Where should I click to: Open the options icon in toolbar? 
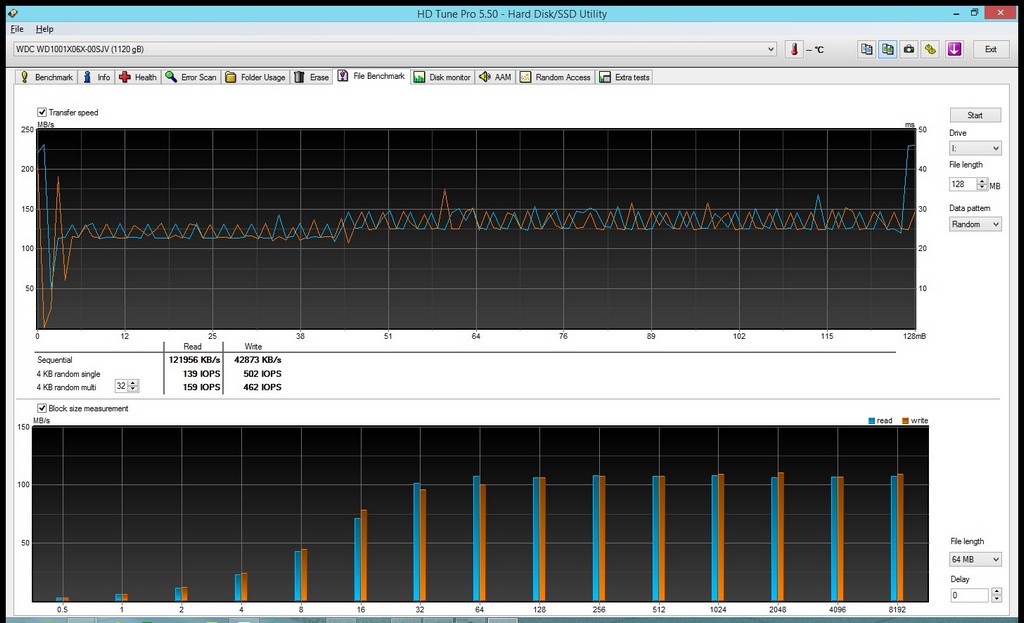(x=931, y=49)
